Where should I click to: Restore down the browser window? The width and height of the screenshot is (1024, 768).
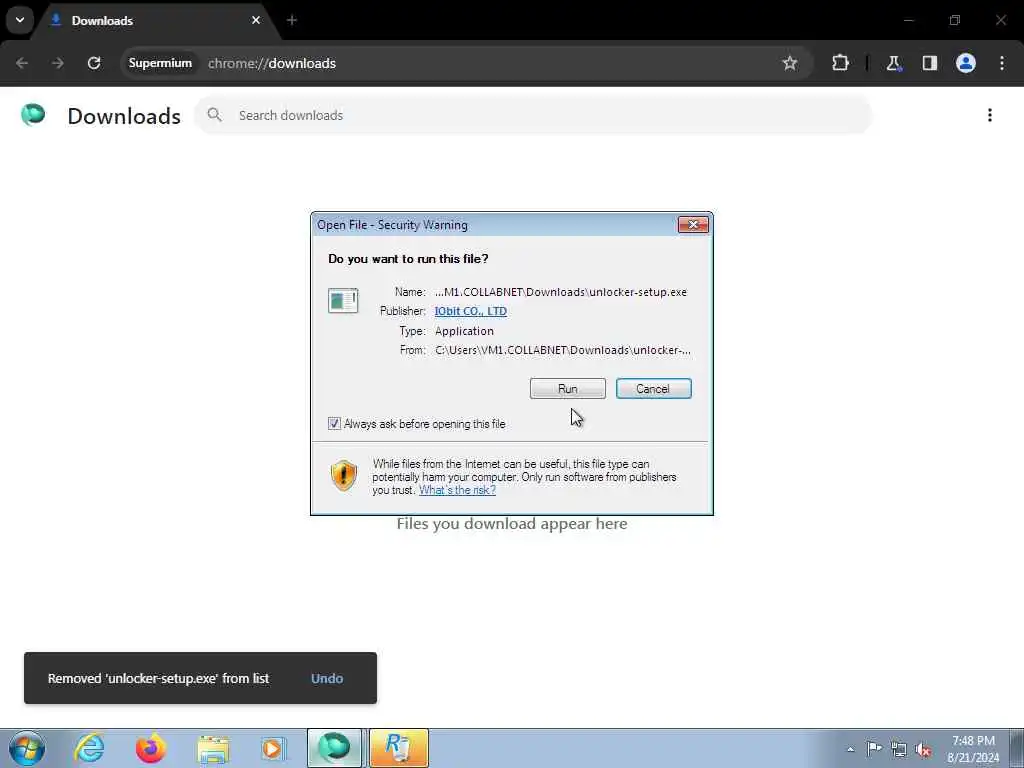955,20
